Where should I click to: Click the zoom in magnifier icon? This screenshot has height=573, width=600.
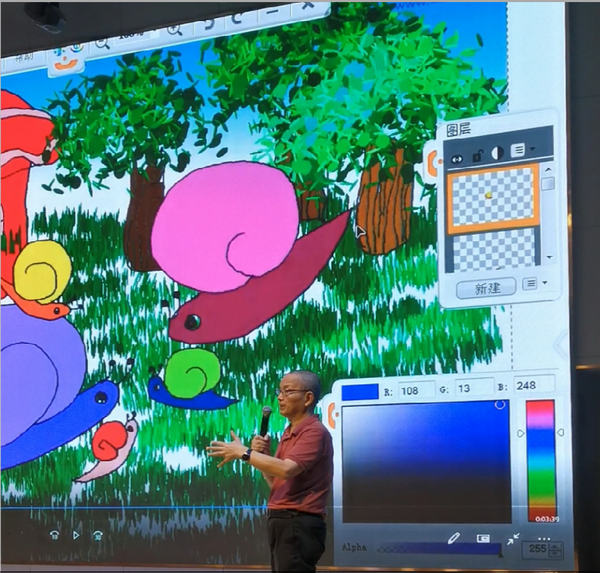(x=175, y=29)
